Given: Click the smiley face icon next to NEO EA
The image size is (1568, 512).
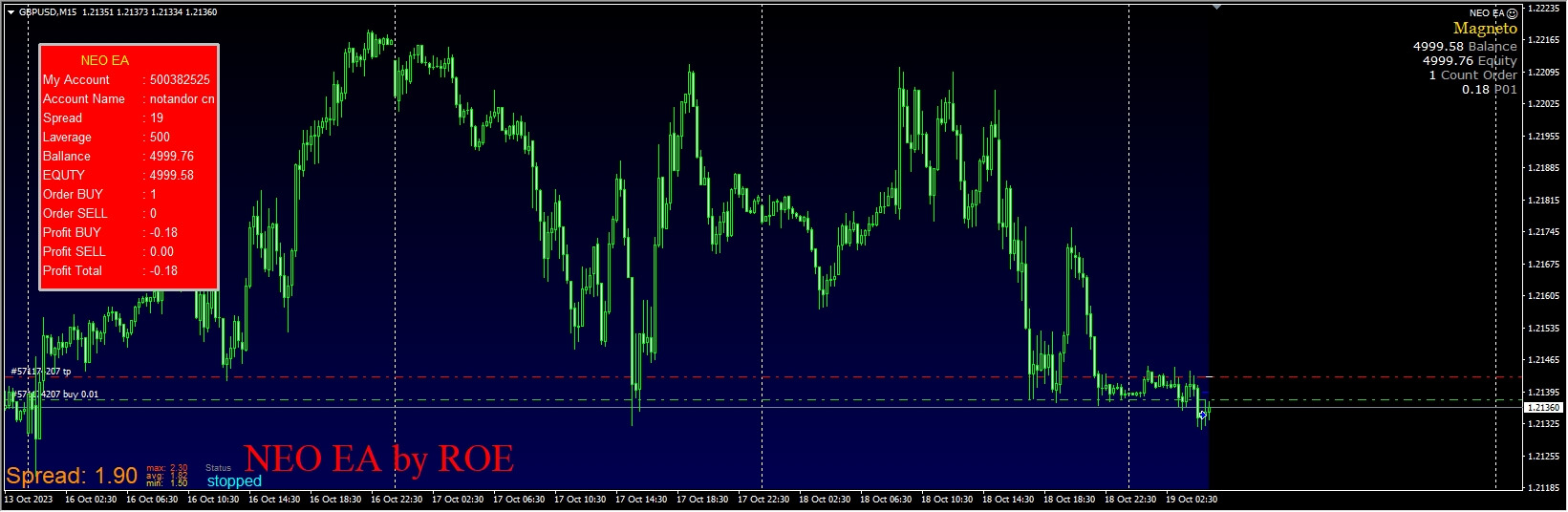Looking at the screenshot, I should (1512, 13).
